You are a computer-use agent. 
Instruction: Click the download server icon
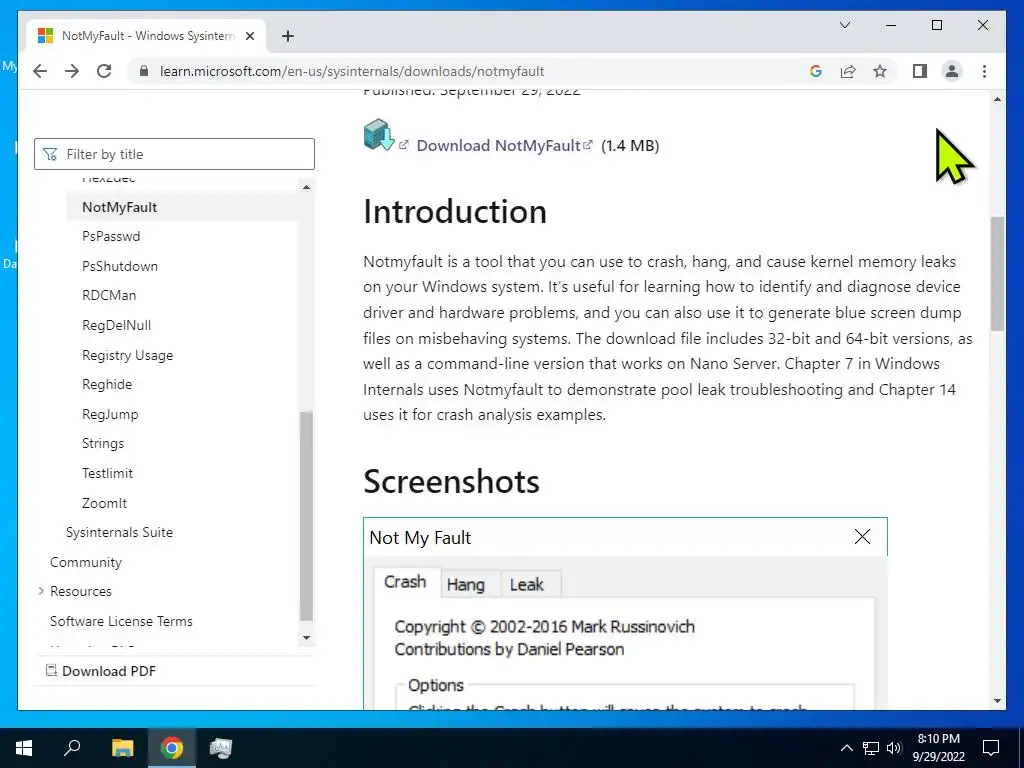tap(379, 135)
